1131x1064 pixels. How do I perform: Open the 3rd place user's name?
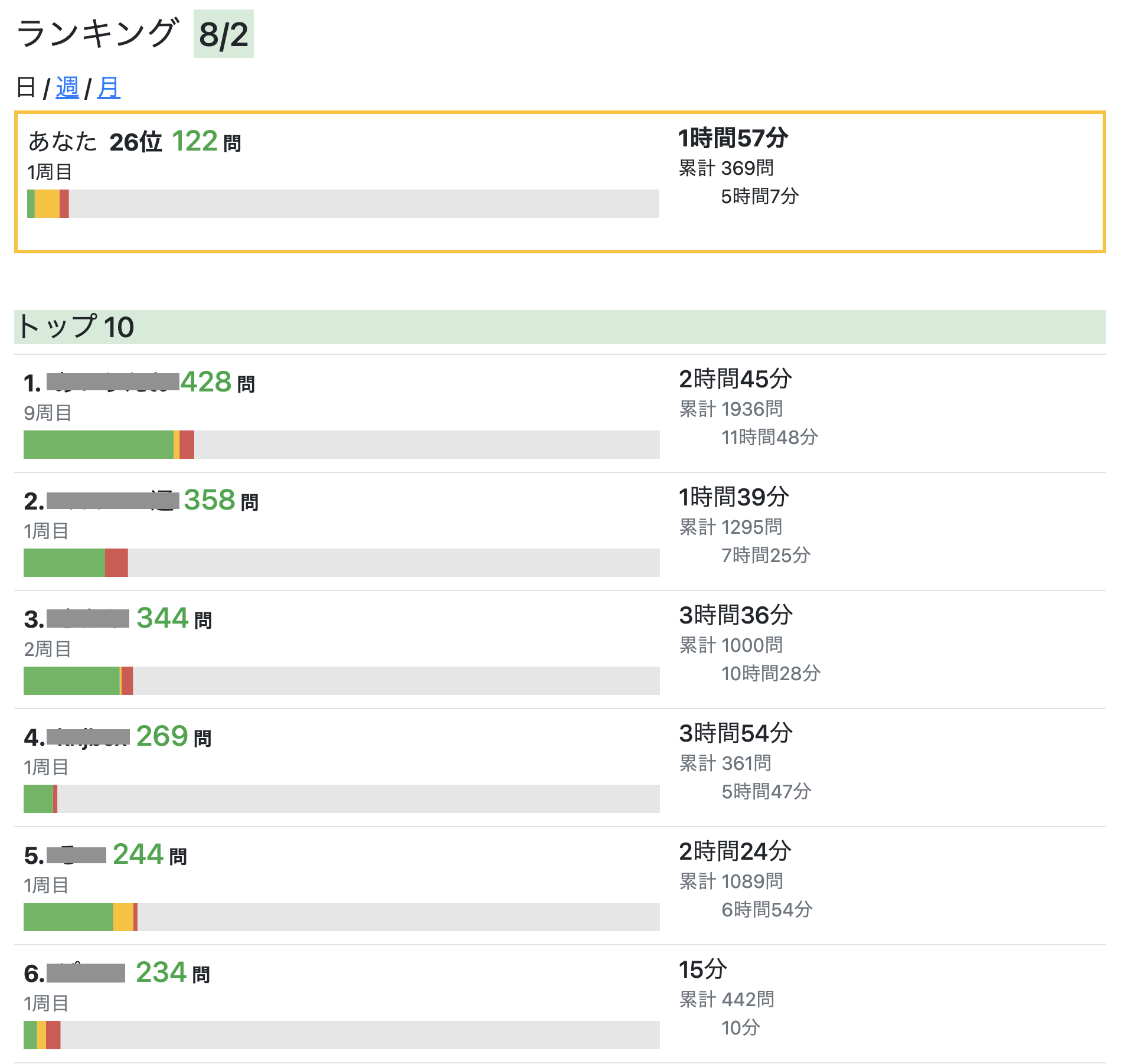(x=87, y=619)
